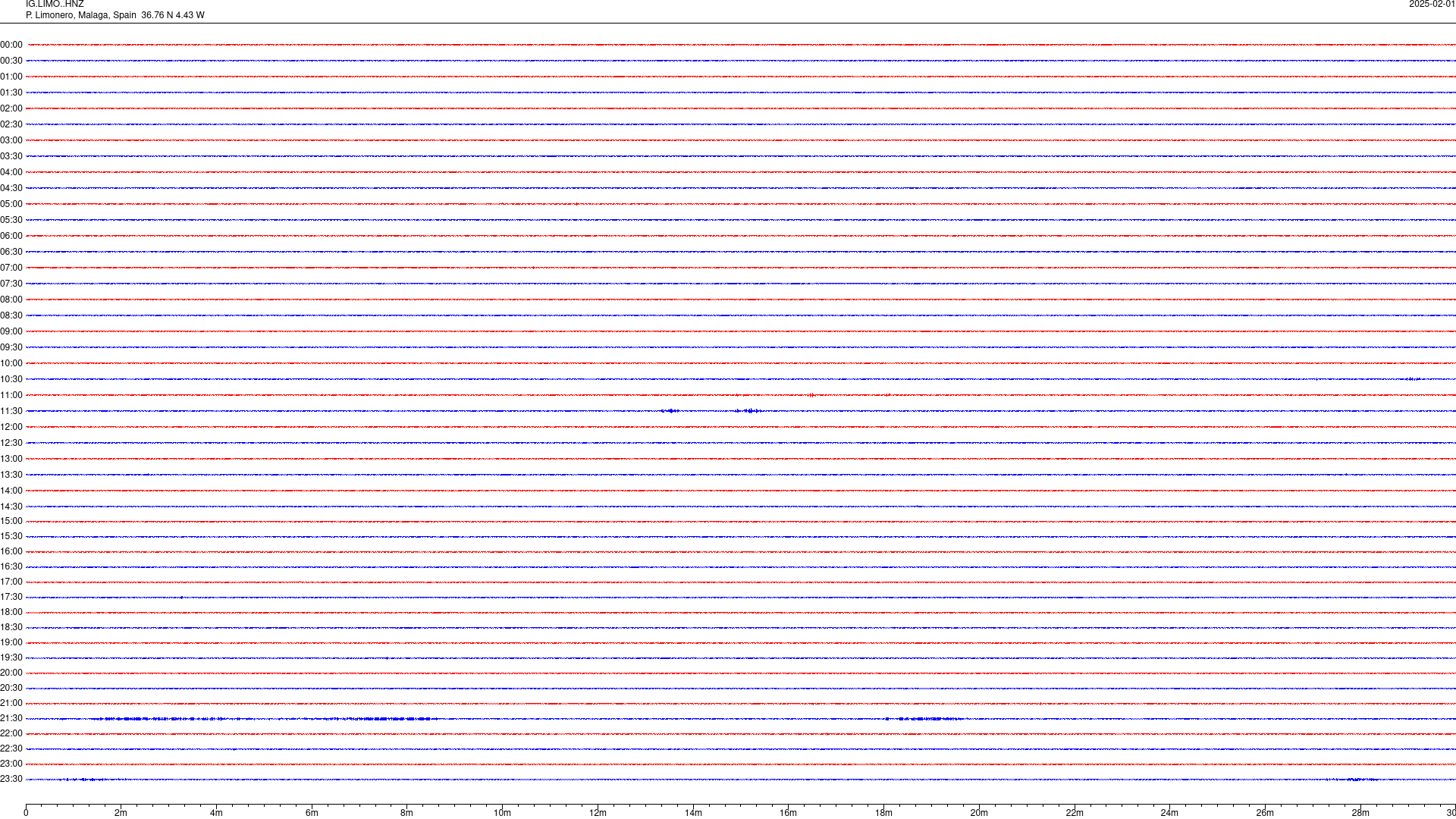Image resolution: width=1456 pixels, height=819 pixels.
Task: Select the 18:00 trace time label
Action: tap(11, 612)
